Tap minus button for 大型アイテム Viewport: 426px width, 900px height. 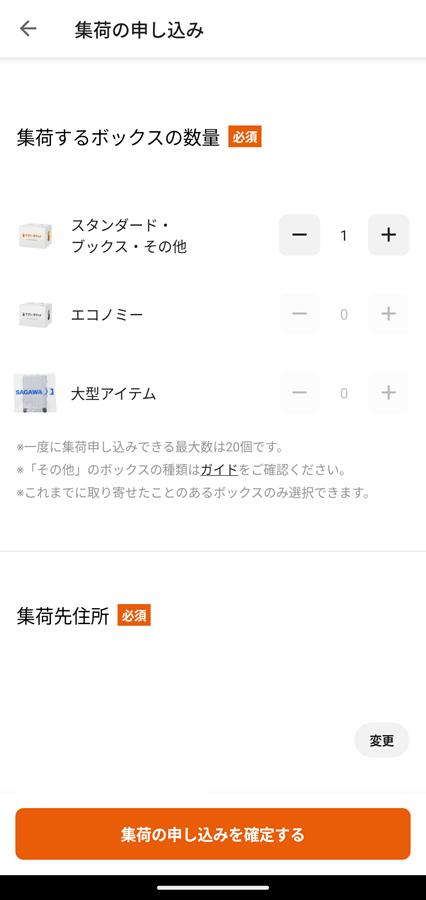tap(299, 393)
